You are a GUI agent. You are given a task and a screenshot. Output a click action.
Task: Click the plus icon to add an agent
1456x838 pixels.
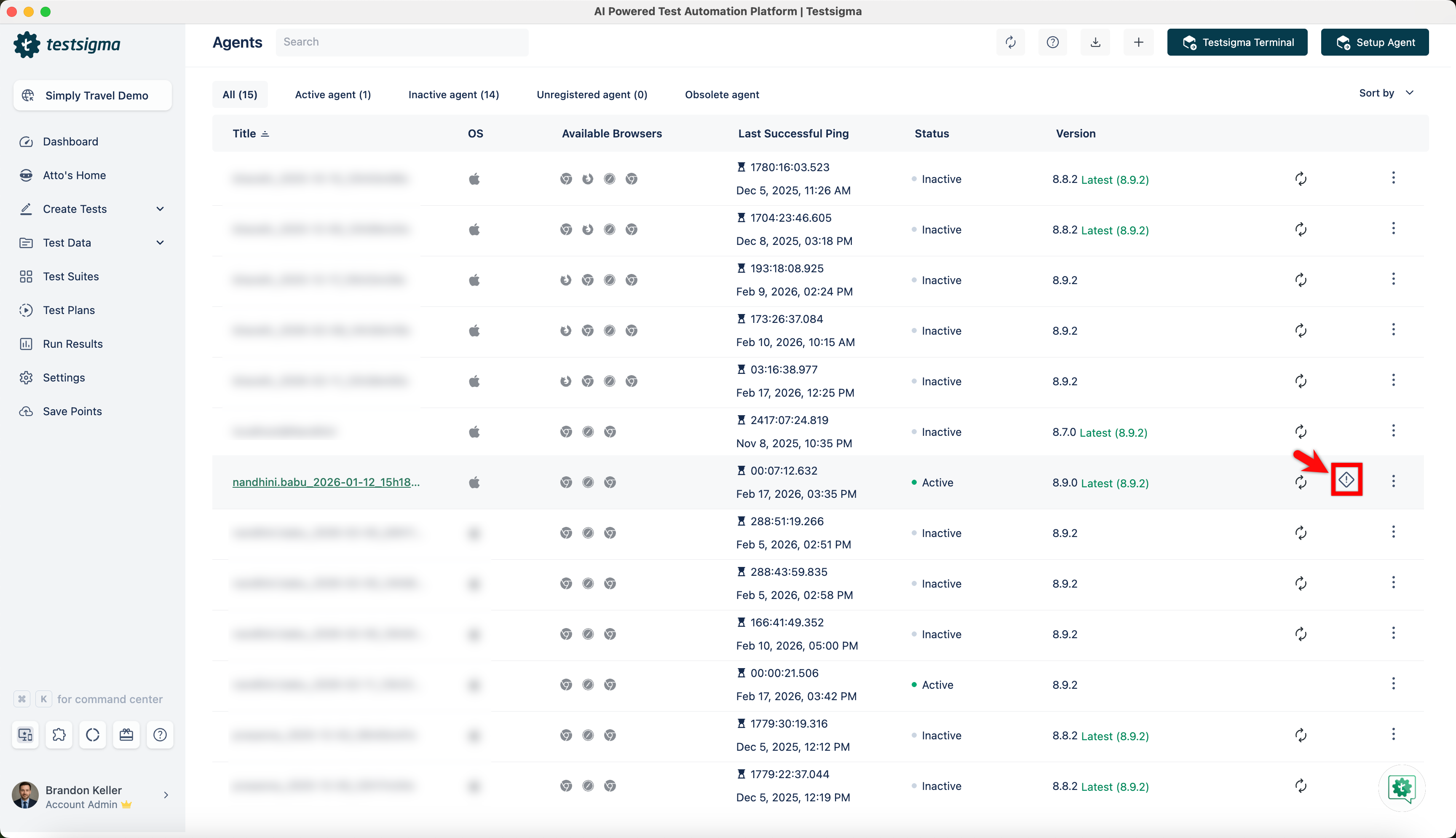click(1138, 42)
